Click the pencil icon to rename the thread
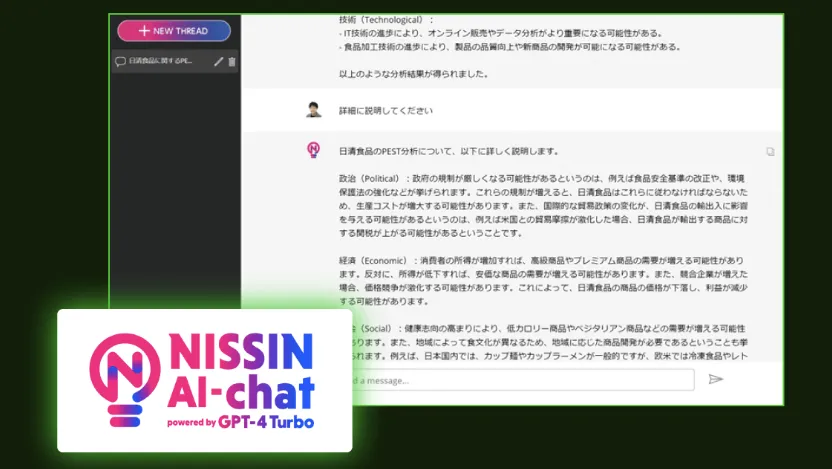The height and width of the screenshot is (469, 832). coord(219,62)
